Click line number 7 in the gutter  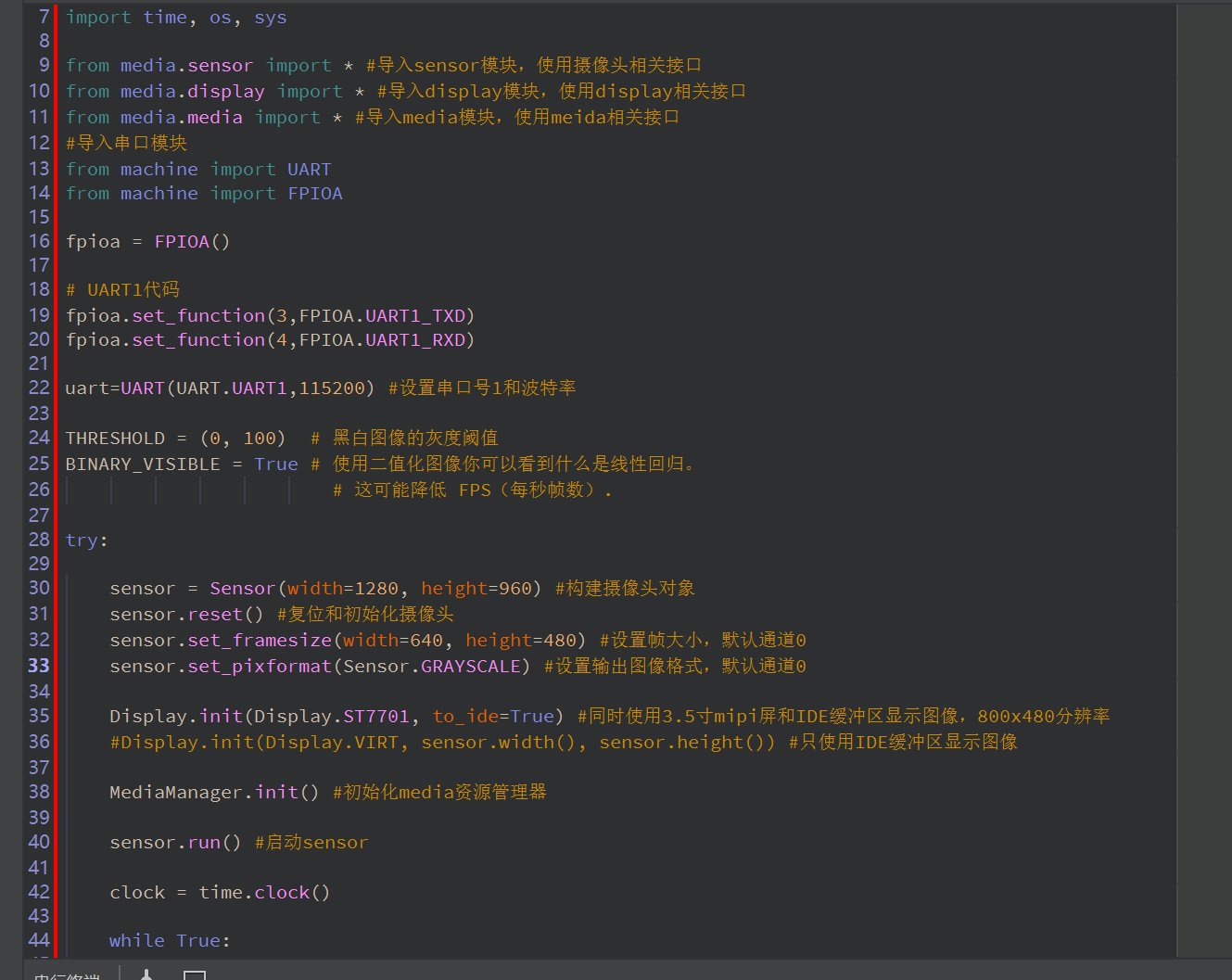(44, 17)
